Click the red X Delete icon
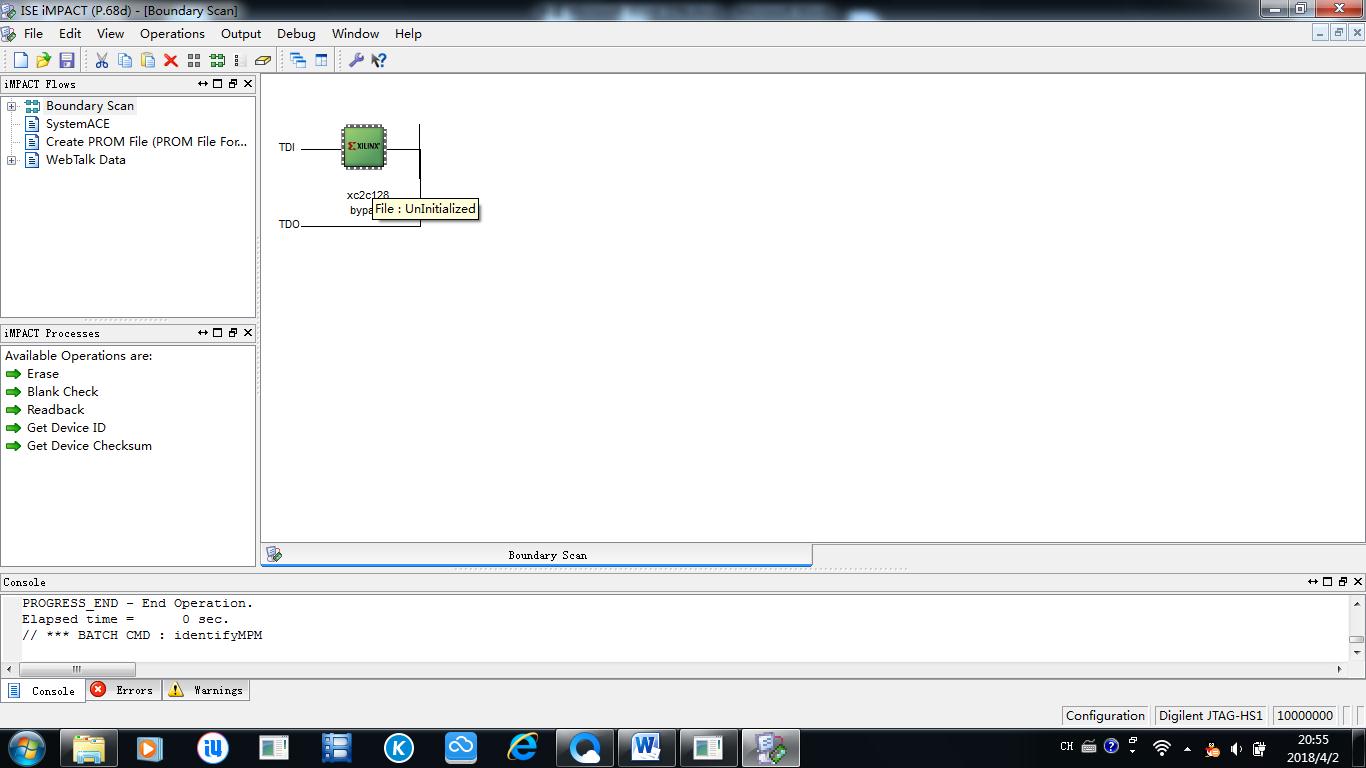This screenshot has width=1366, height=768. pyautogui.click(x=171, y=60)
